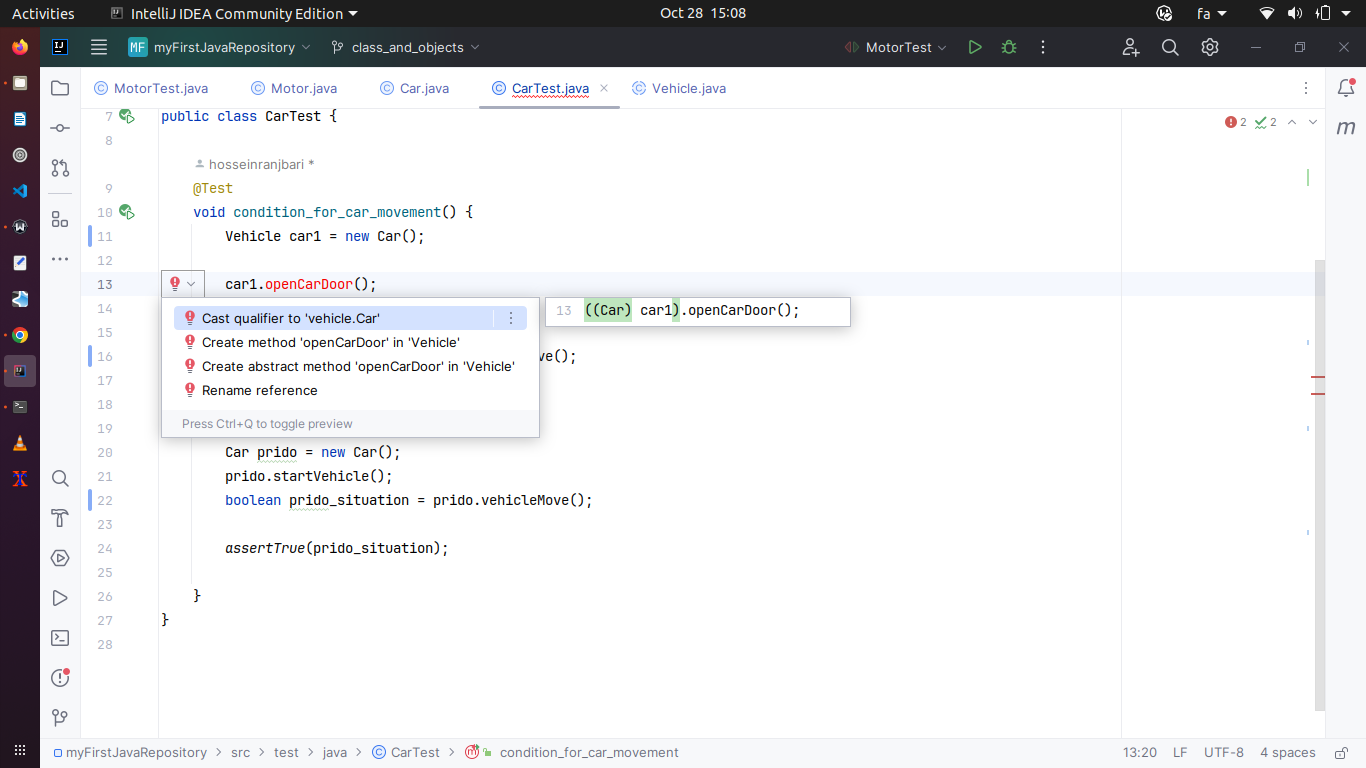Screen dimensions: 1366x768
Task: Open MotorTest run configuration dropdown
Action: point(895,47)
